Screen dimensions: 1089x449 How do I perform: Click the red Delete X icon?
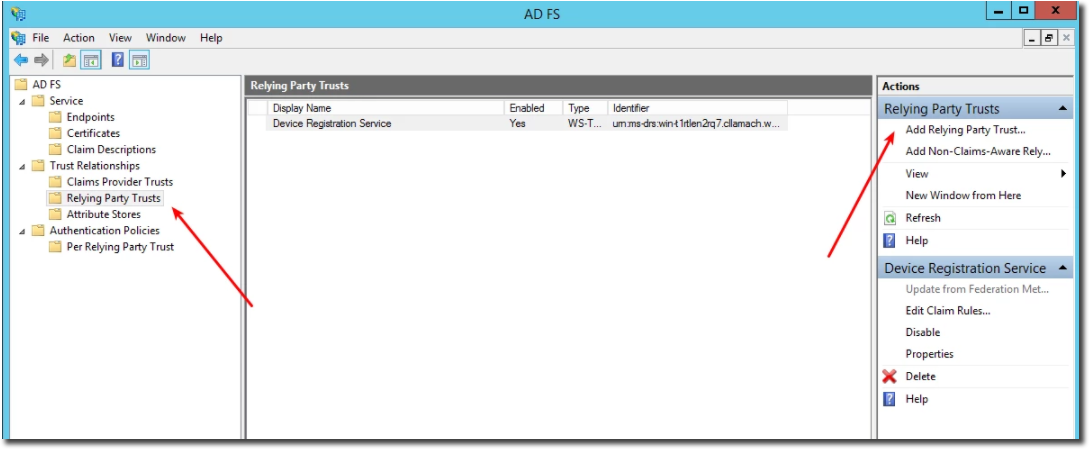(890, 377)
